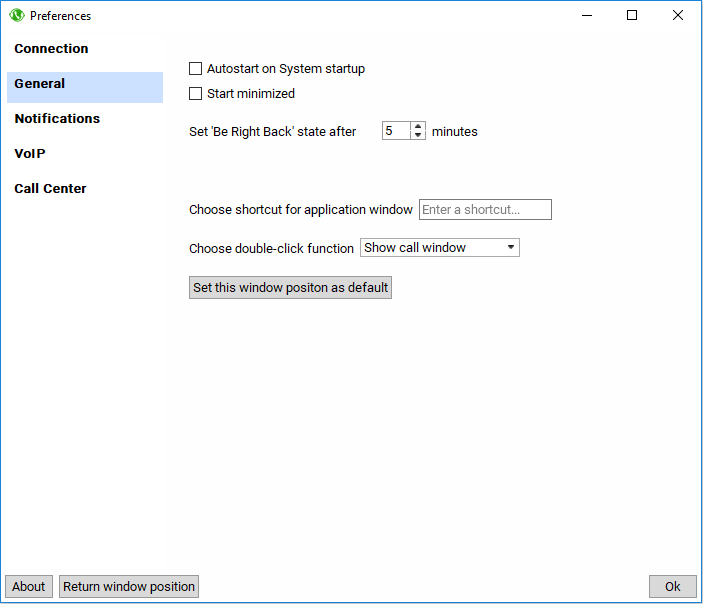Click the Be Right Back minutes value field
Image resolution: width=703 pixels, height=604 pixels.
click(x=396, y=131)
